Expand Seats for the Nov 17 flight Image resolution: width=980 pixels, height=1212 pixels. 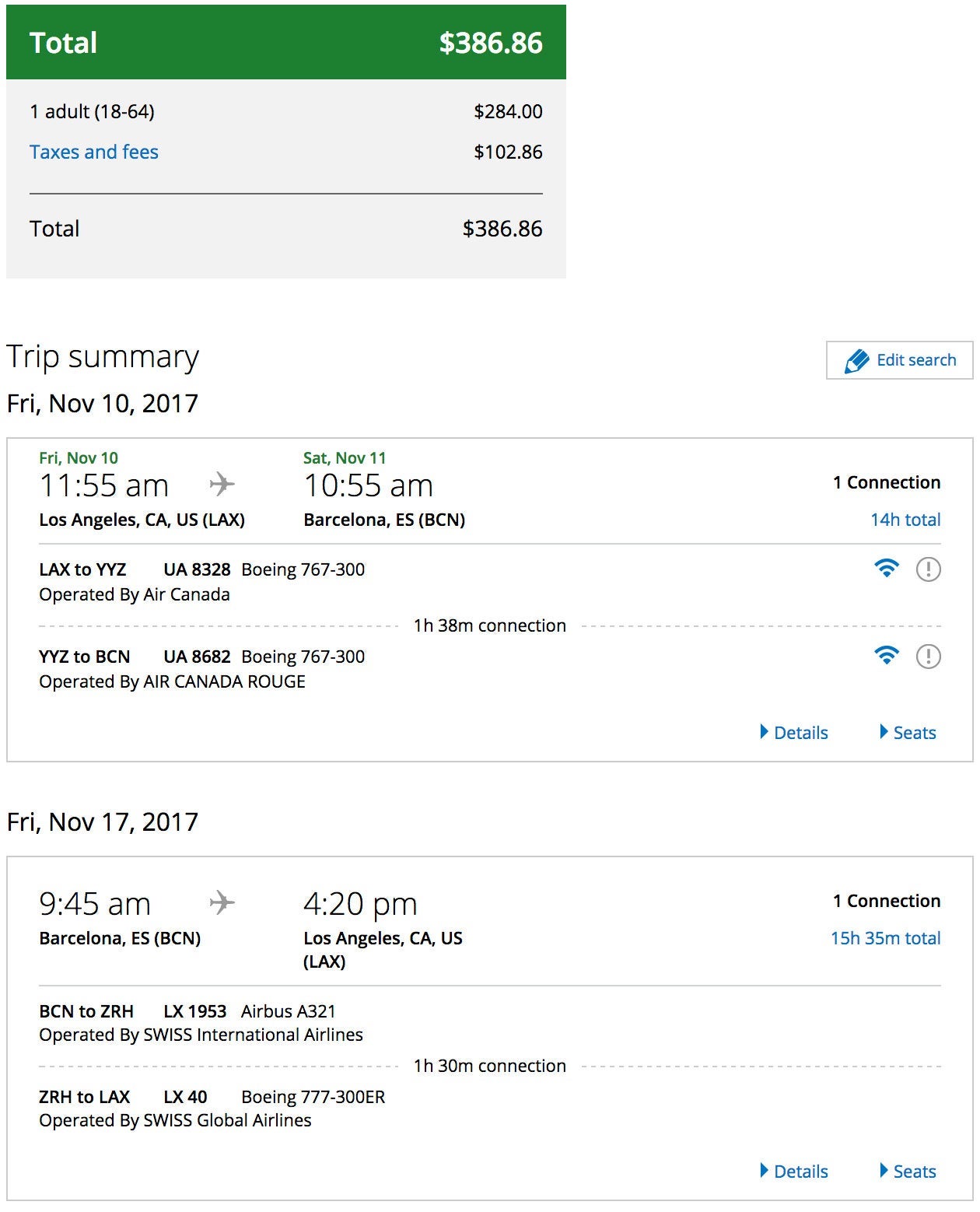point(908,1172)
